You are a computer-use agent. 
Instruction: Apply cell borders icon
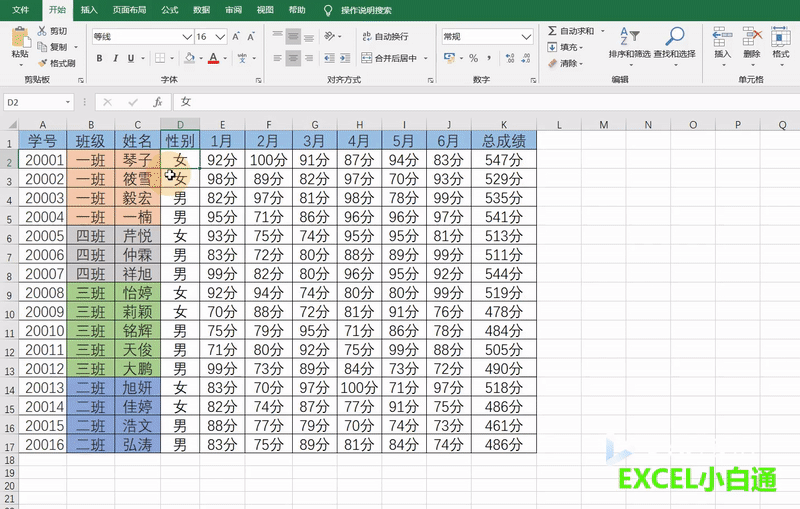pyautogui.click(x=160, y=58)
